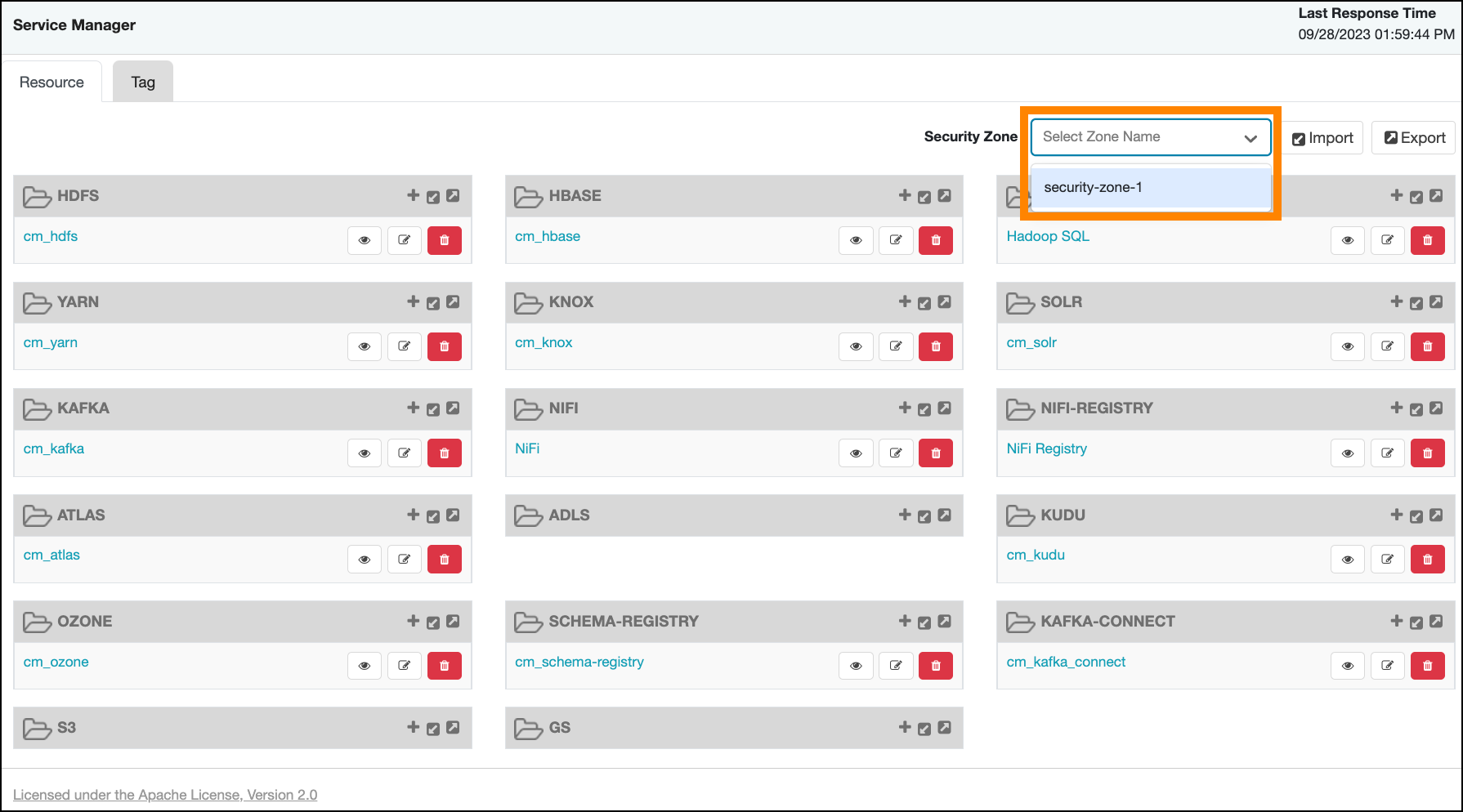Viewport: 1463px width, 812px height.
Task: Delete the cm_hbase service
Action: 935,240
